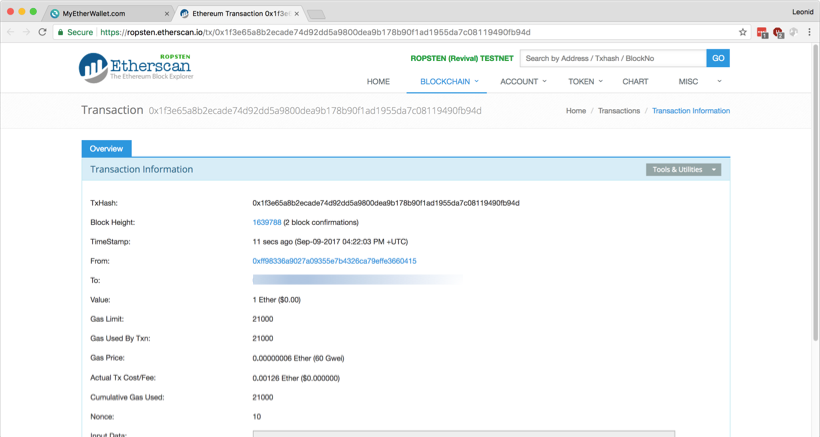Click the TimeStamp value text
Image resolution: width=820 pixels, height=437 pixels.
(330, 242)
